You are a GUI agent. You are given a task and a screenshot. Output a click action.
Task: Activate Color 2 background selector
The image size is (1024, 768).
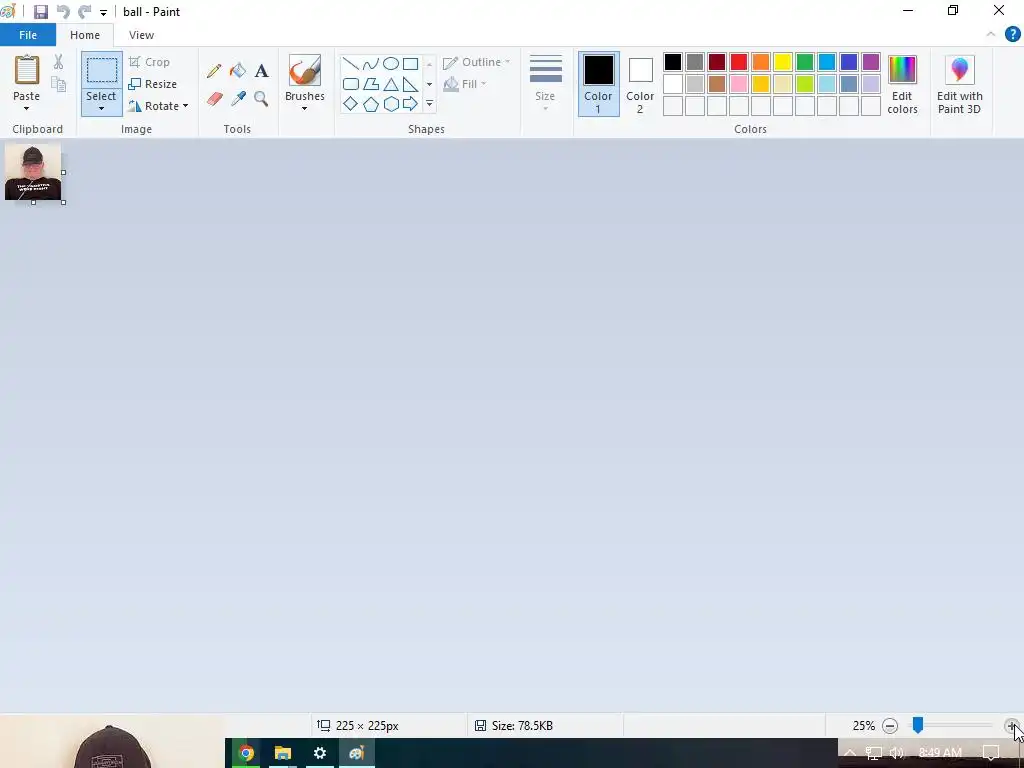640,84
